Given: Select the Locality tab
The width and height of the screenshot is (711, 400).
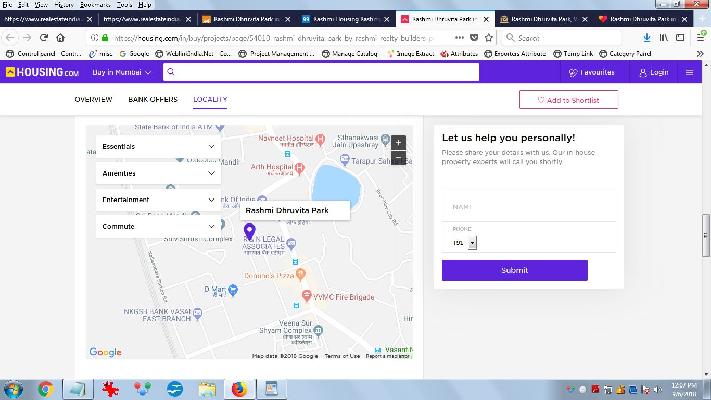Looking at the screenshot, I should [210, 99].
